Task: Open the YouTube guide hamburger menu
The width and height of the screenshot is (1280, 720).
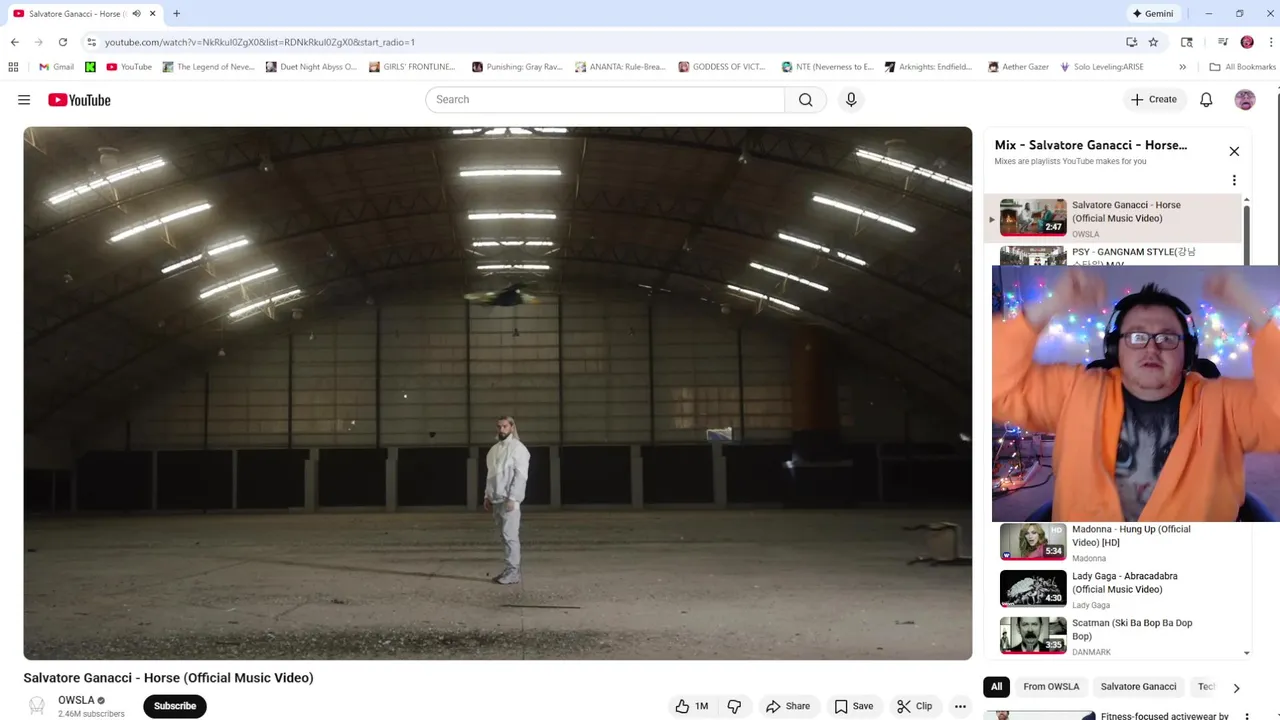Action: (x=24, y=100)
